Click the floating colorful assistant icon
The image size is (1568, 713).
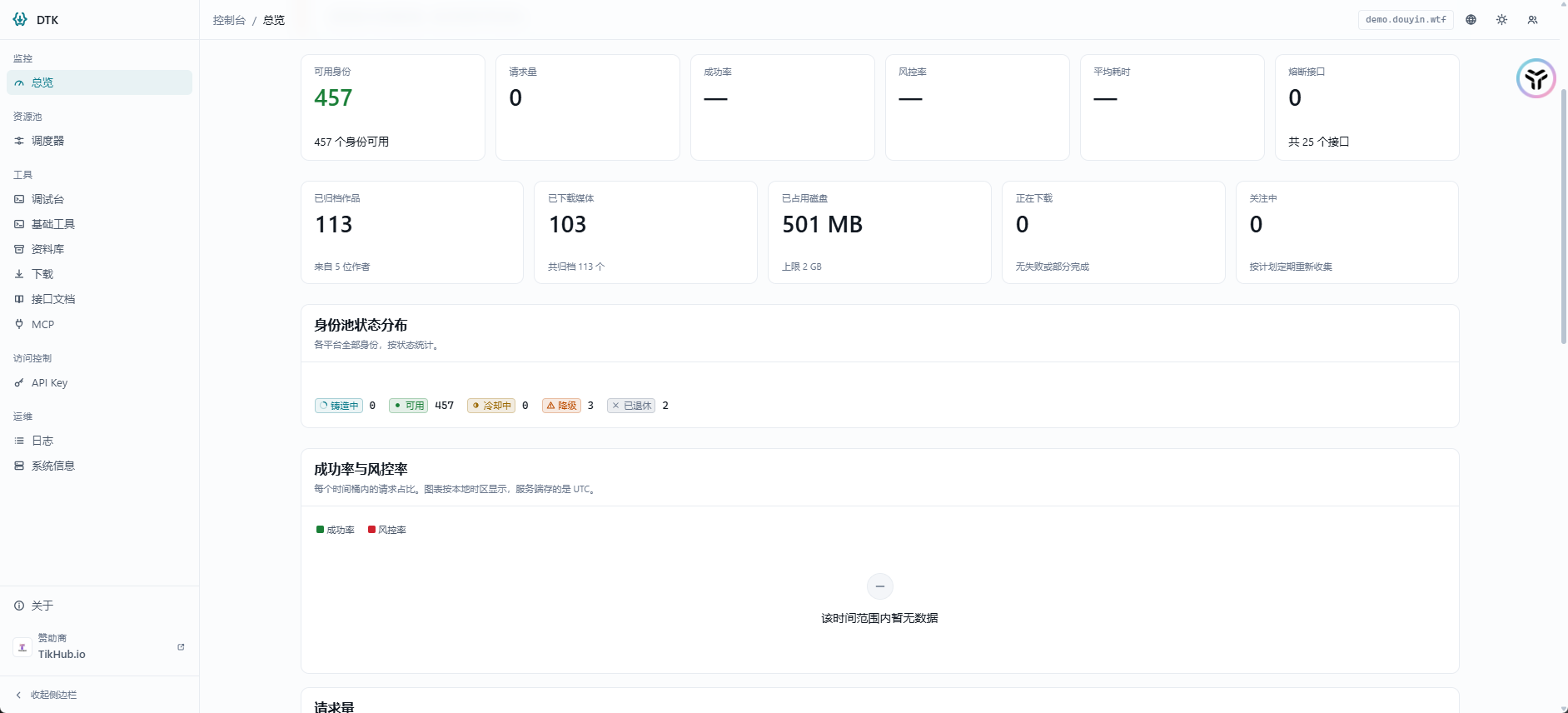(x=1536, y=78)
